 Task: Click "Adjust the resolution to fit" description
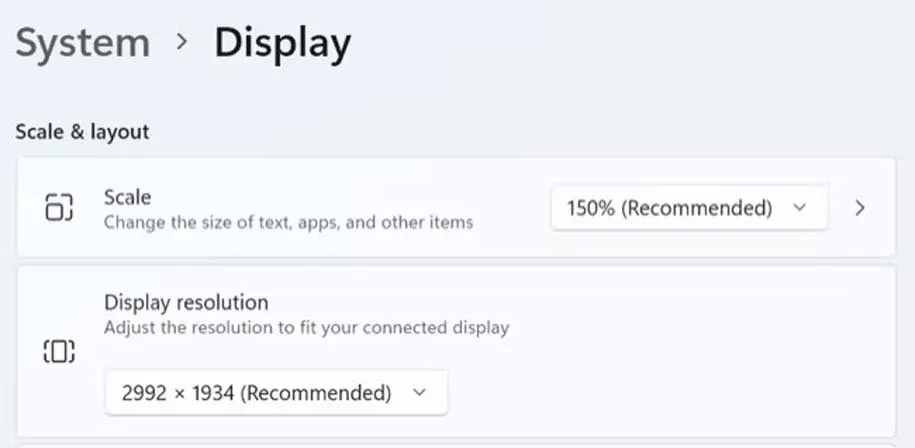306,327
